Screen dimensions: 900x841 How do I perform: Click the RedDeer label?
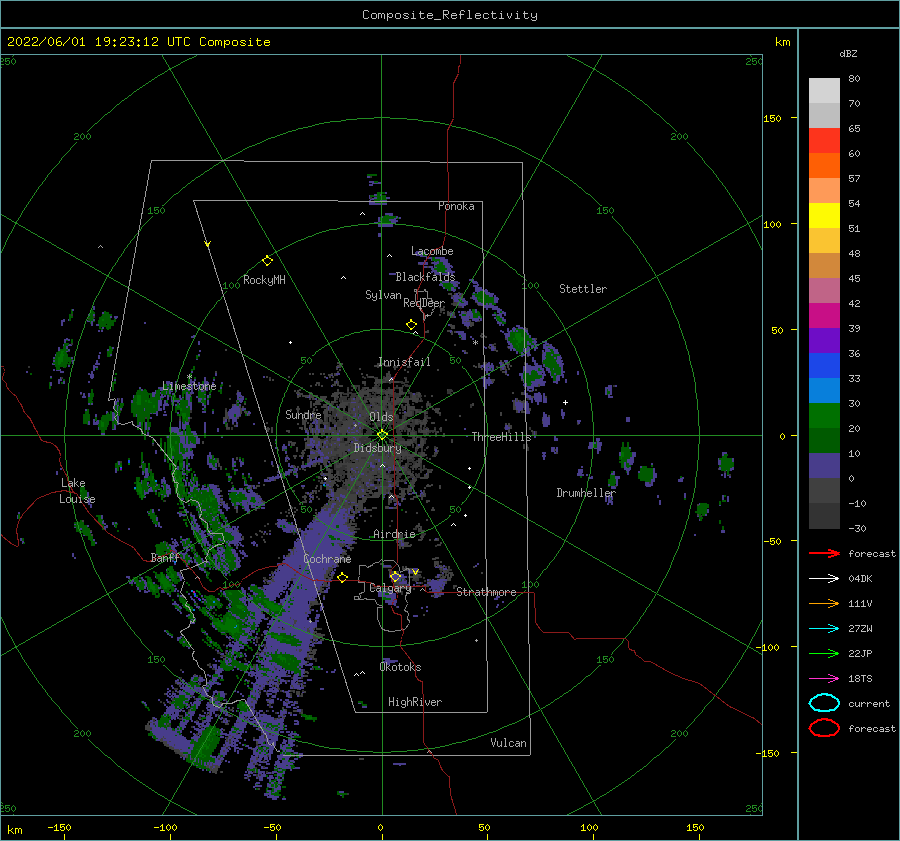424,303
